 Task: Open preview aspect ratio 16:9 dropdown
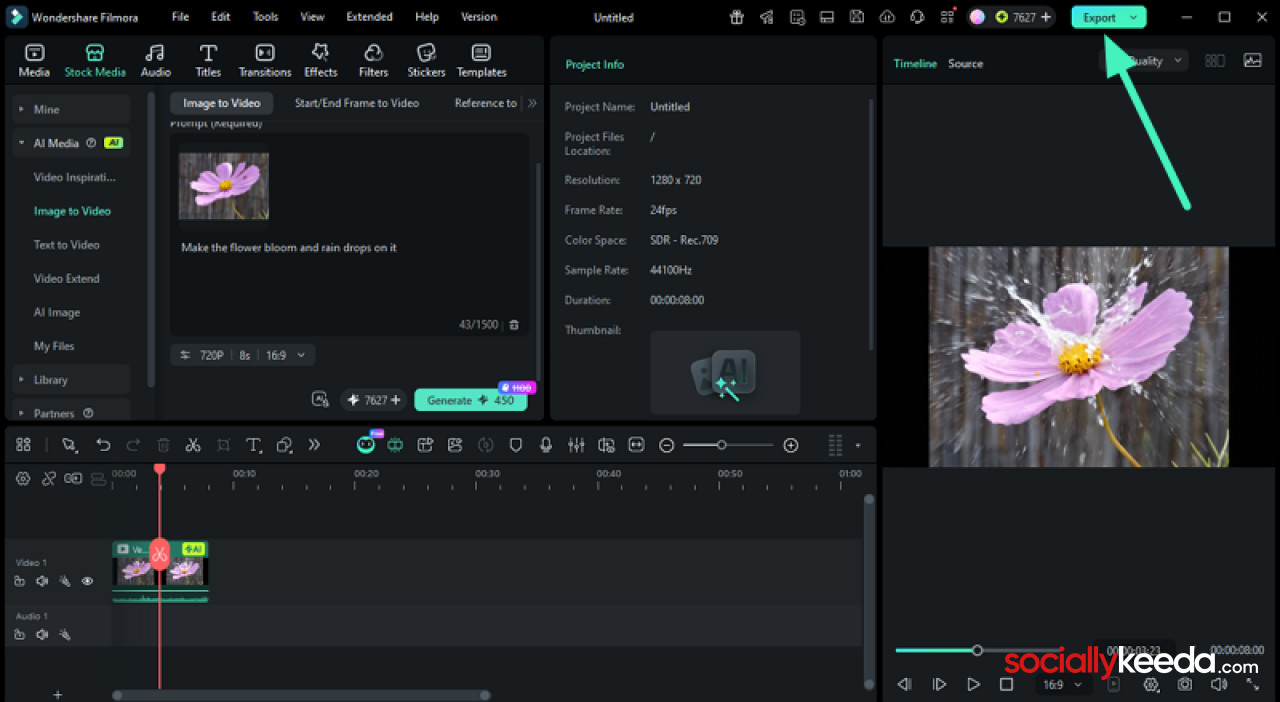click(1062, 685)
